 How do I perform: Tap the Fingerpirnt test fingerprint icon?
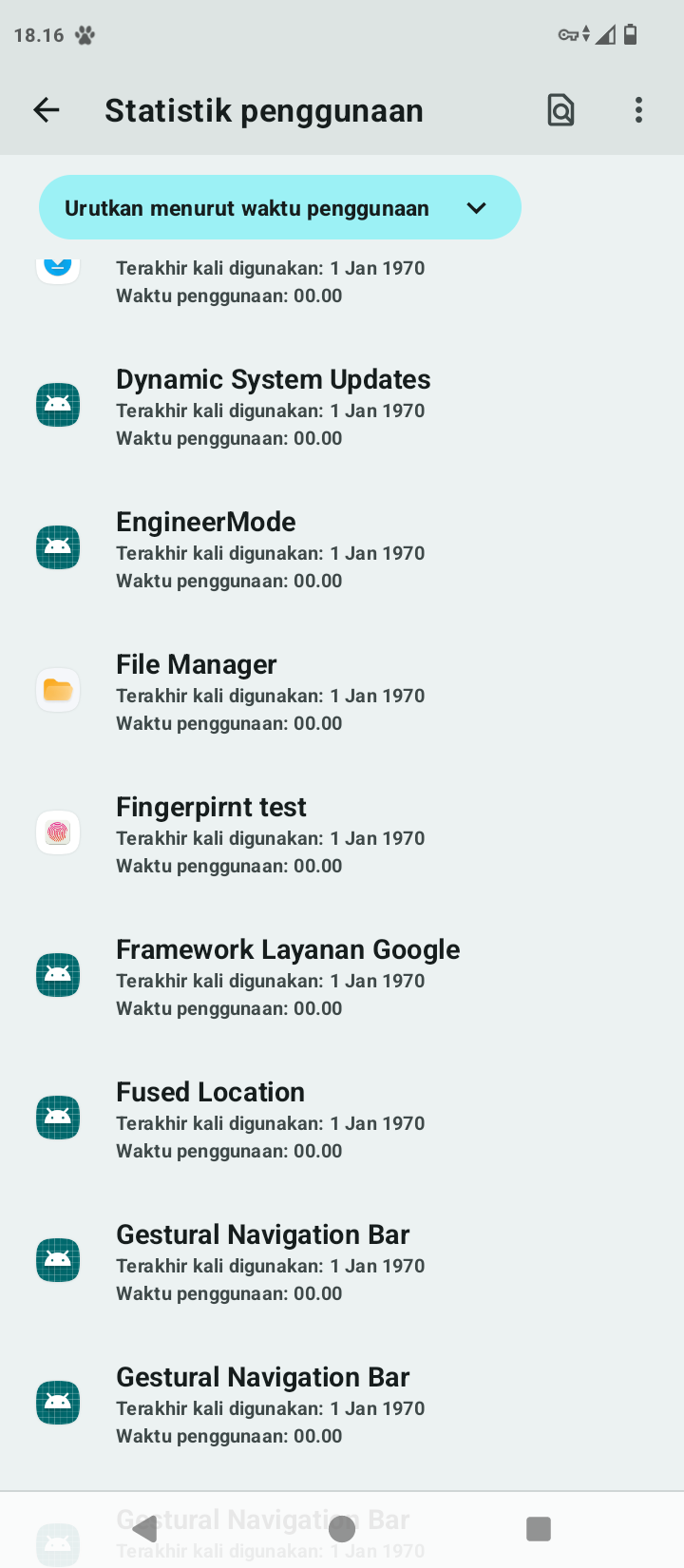(58, 832)
